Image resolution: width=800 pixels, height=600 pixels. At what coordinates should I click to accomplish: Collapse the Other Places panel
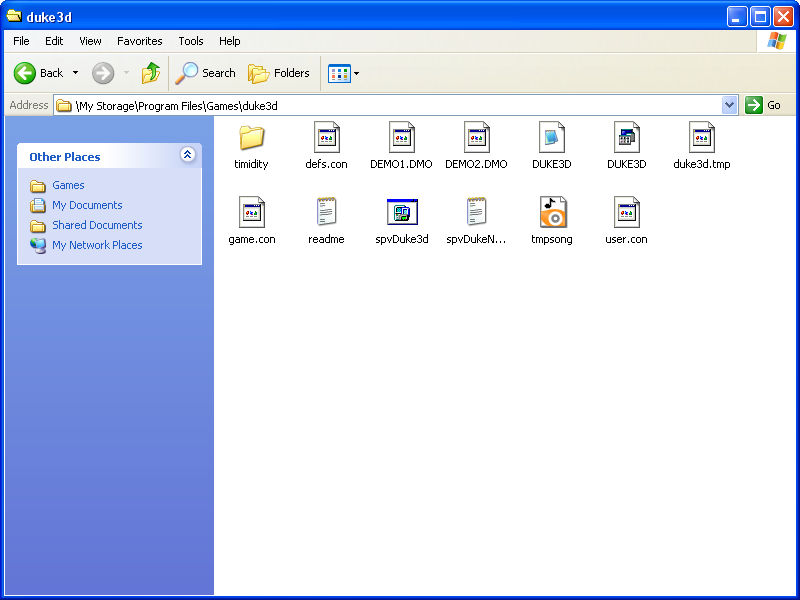pyautogui.click(x=187, y=155)
